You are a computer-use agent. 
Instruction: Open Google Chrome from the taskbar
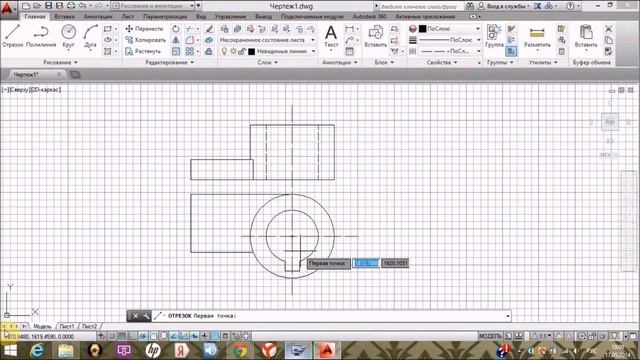[240, 350]
